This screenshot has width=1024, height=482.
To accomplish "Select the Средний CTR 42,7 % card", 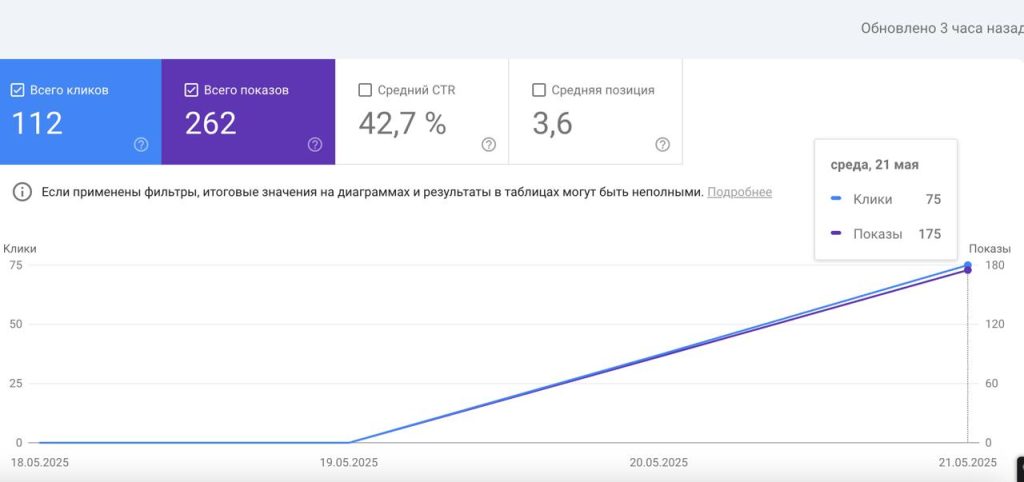I will tap(422, 112).
